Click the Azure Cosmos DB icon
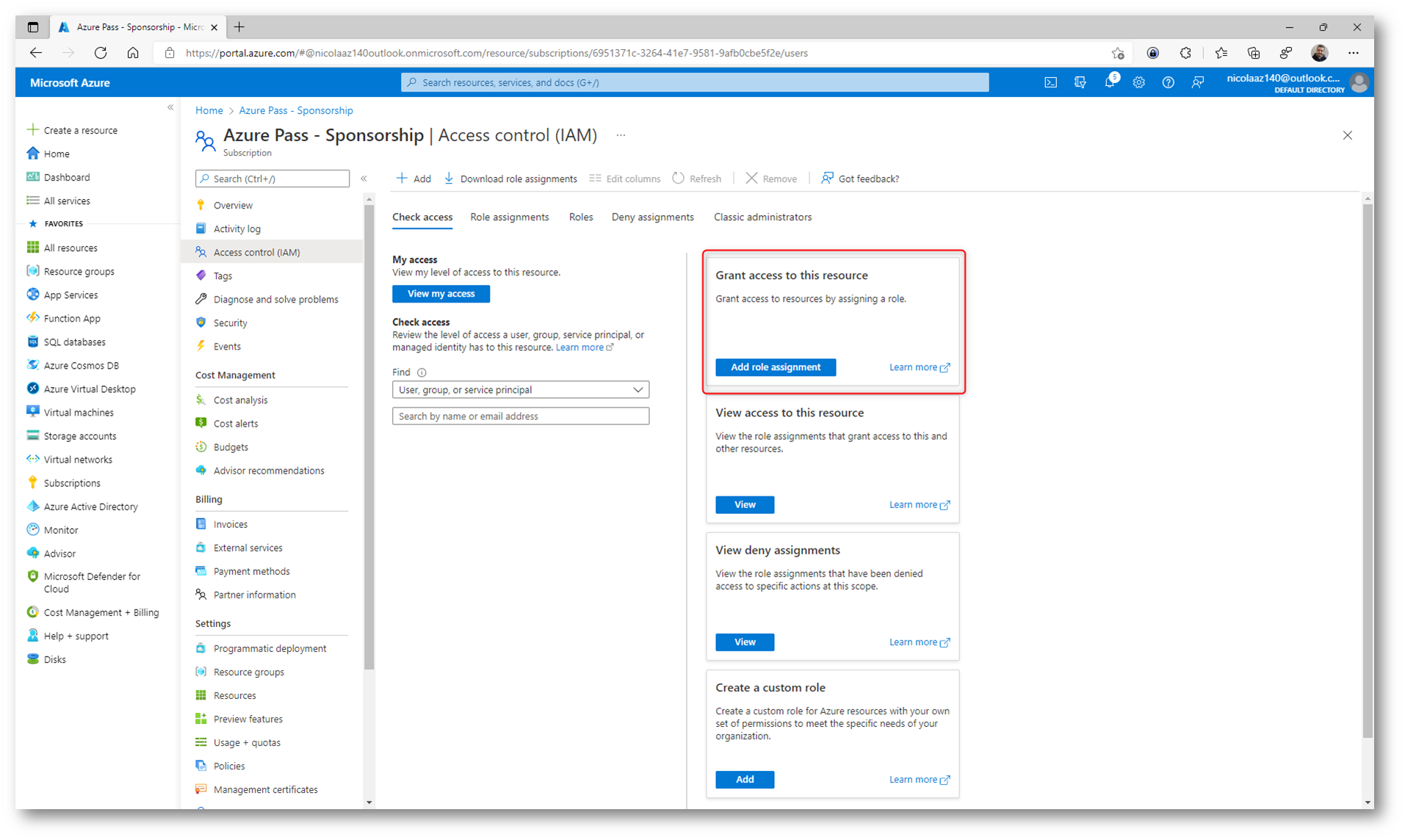The width and height of the screenshot is (1405, 840). click(x=33, y=365)
